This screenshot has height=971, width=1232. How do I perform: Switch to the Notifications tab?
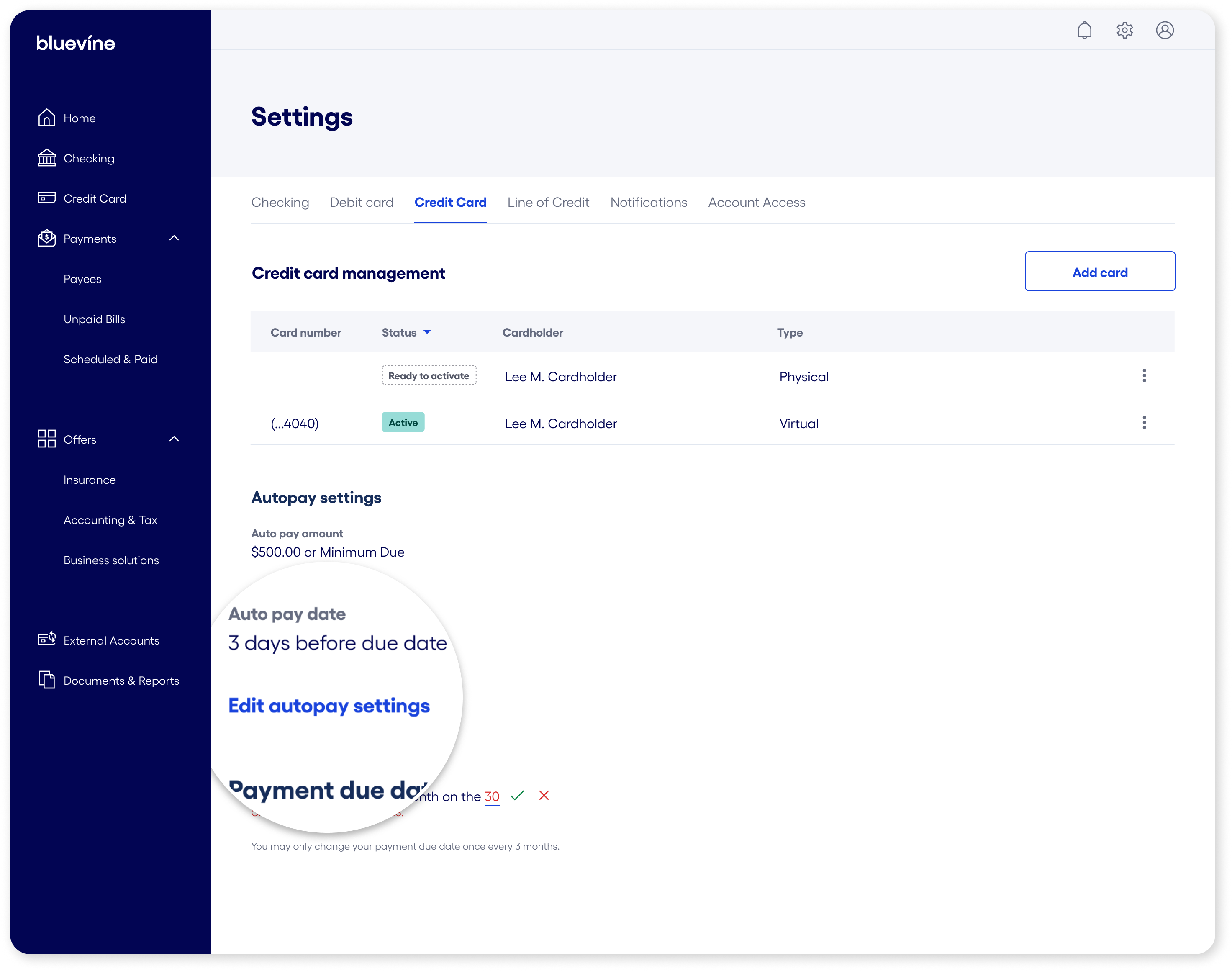pos(648,203)
